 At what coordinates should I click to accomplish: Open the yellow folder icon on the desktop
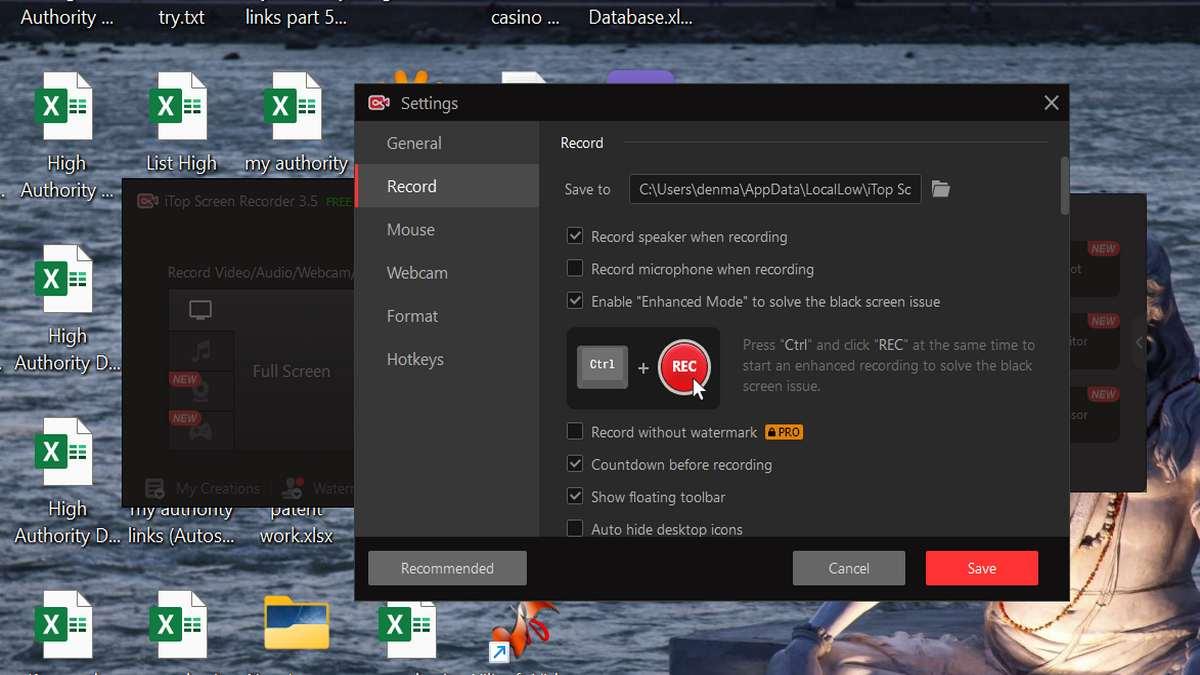point(297,622)
